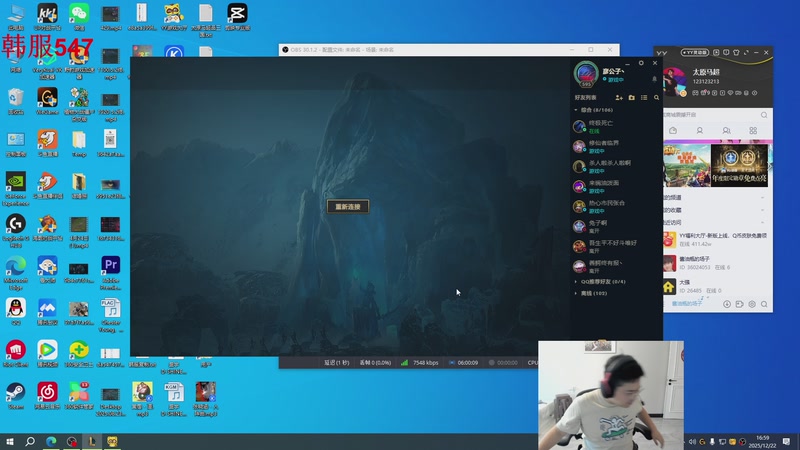
Task: Open the notification center icon in taskbar
Action: [787, 441]
